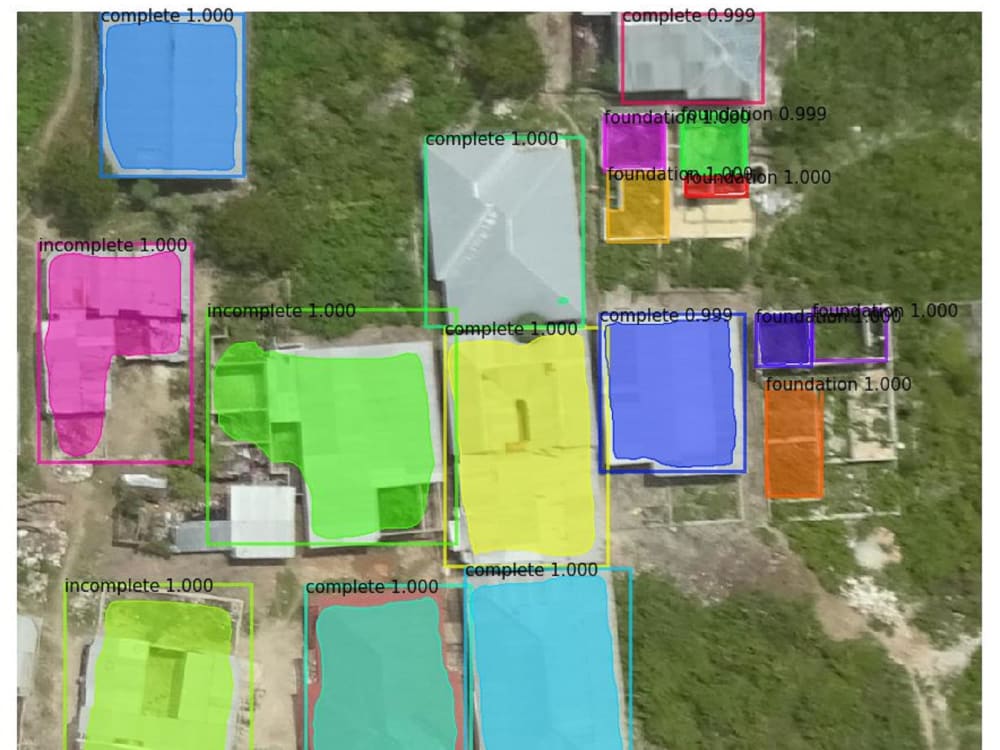Open the complete 0.999 label at top-right
The width and height of the screenshot is (1000, 750).
(x=690, y=16)
